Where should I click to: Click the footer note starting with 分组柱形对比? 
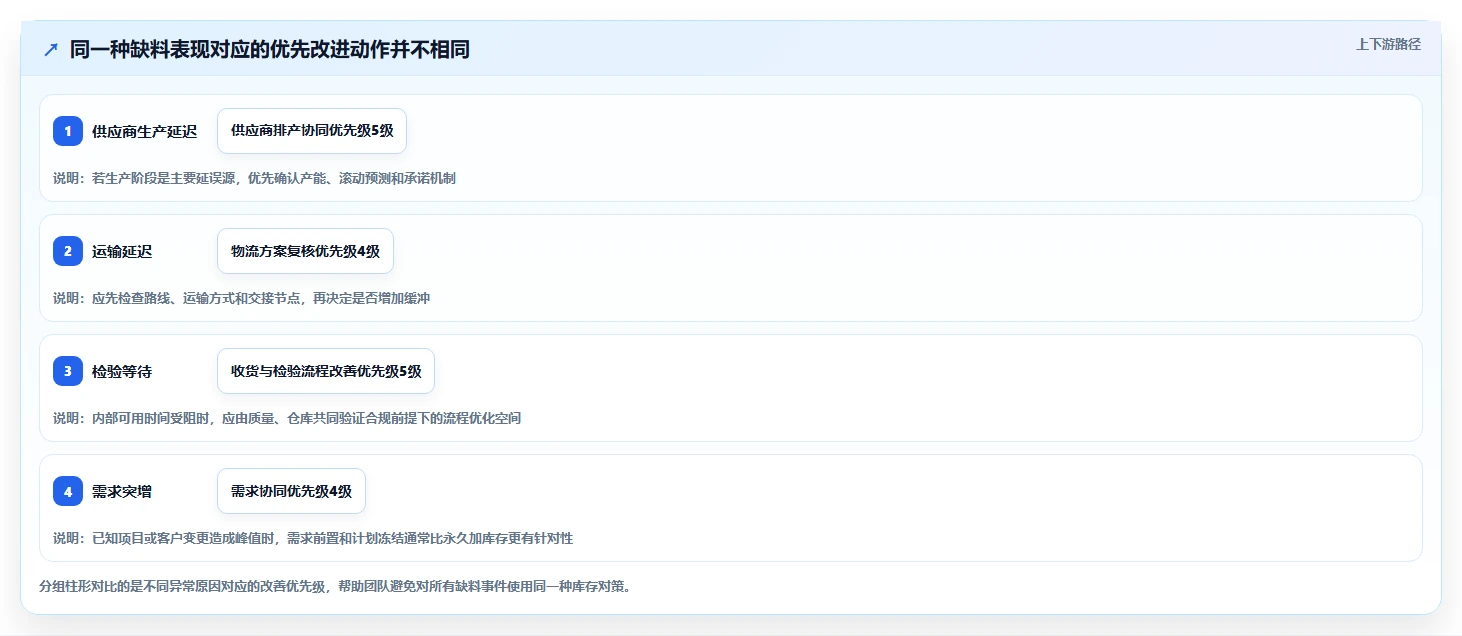click(335, 586)
